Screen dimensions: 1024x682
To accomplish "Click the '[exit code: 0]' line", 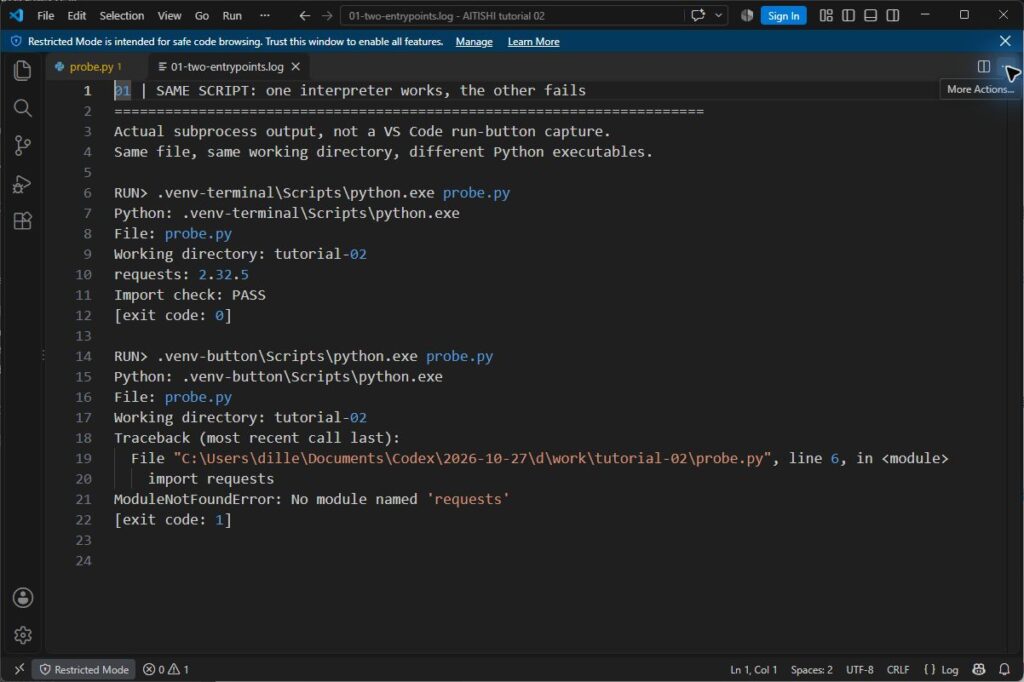I will 172,315.
